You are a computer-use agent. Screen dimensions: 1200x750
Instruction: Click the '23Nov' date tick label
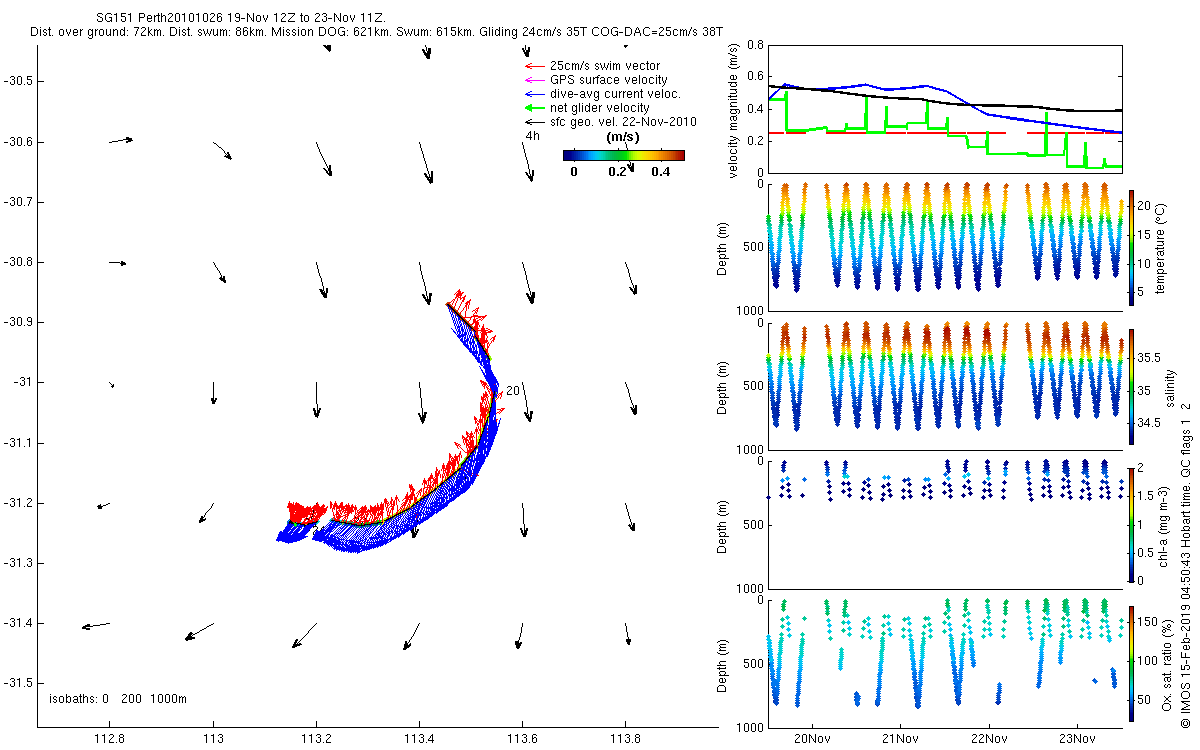pos(1077,740)
